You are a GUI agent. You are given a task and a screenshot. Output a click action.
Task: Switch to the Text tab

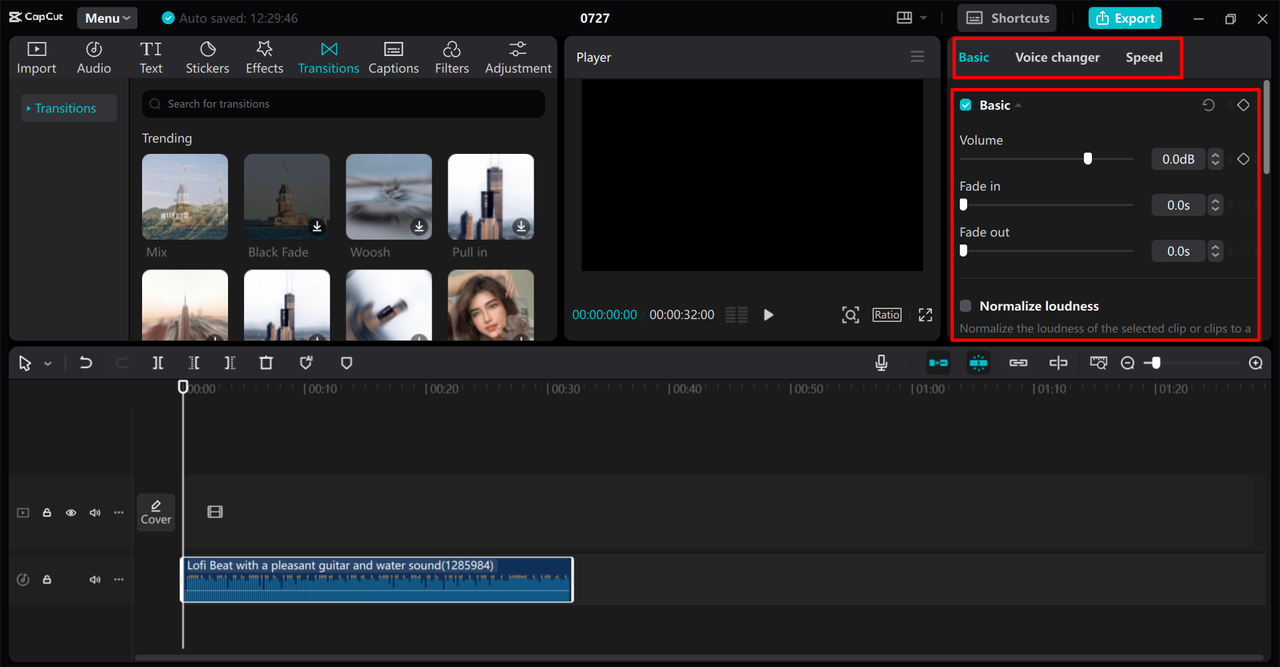(151, 58)
